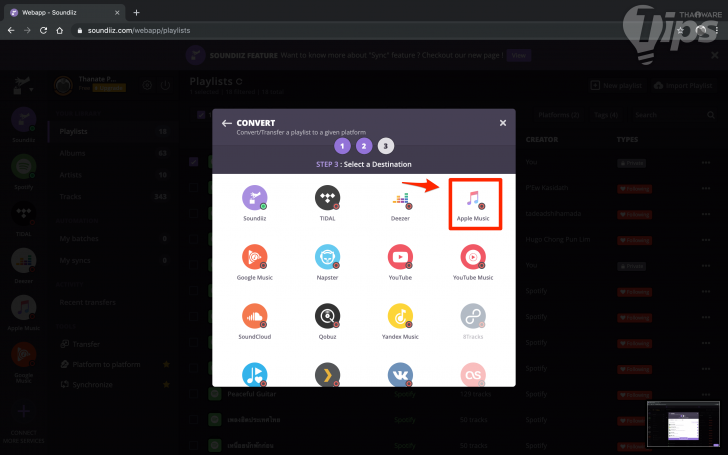Click the Import Playlist button
The height and width of the screenshot is (455, 728).
pyautogui.click(x=683, y=85)
